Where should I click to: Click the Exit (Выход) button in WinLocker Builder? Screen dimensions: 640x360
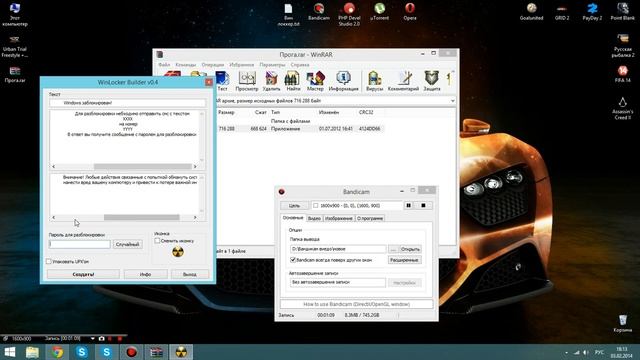click(x=189, y=274)
